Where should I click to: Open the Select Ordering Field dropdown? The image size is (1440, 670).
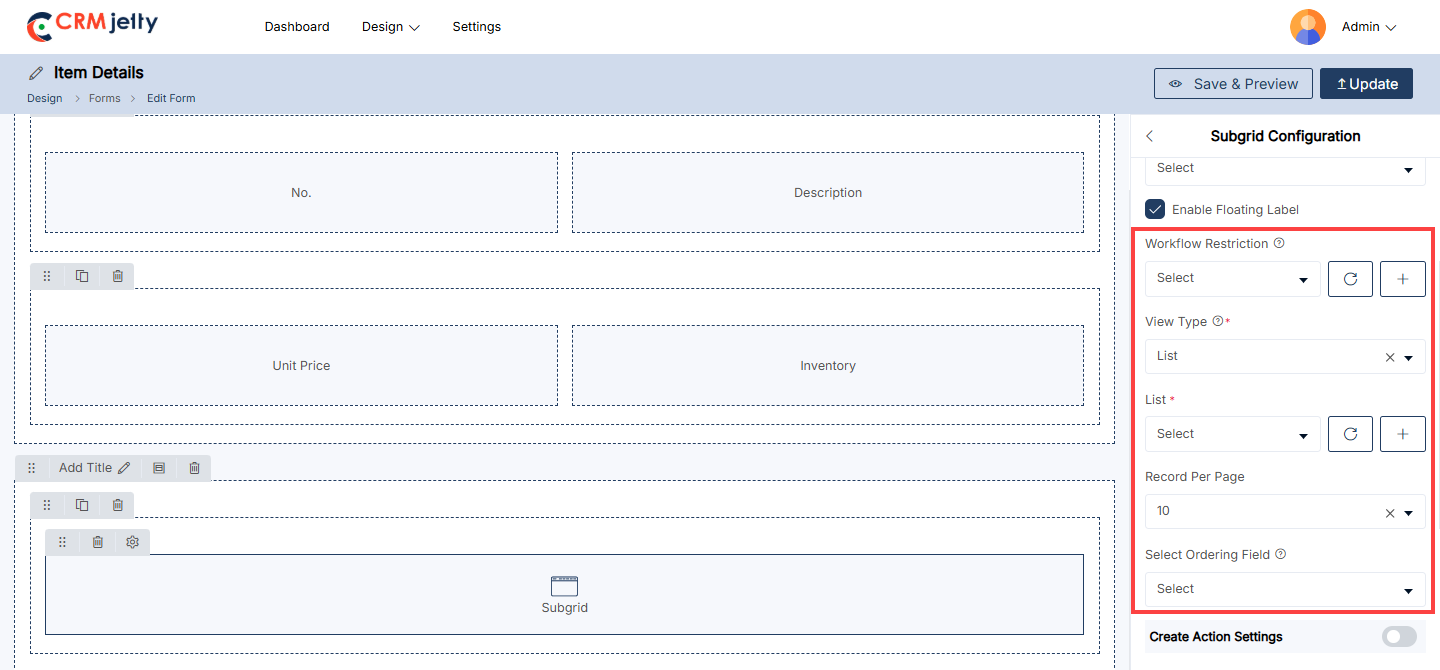[1285, 589]
